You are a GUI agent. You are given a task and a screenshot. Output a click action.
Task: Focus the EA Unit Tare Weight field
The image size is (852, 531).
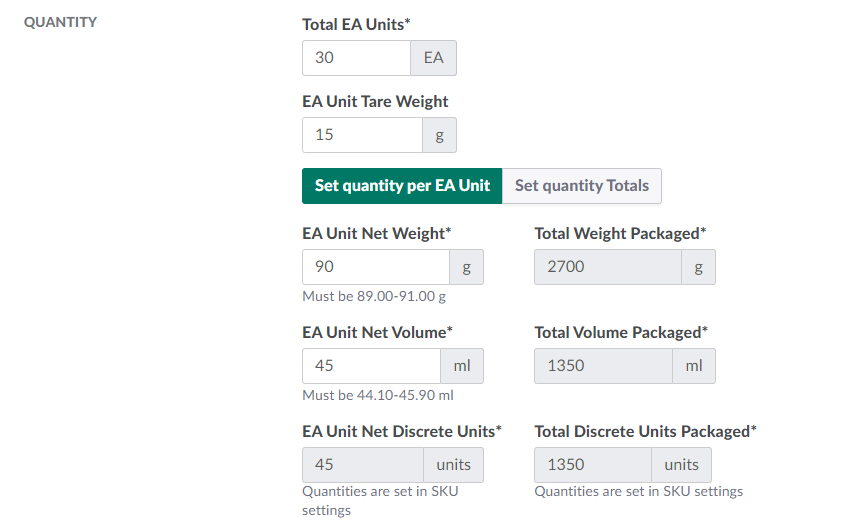click(362, 135)
